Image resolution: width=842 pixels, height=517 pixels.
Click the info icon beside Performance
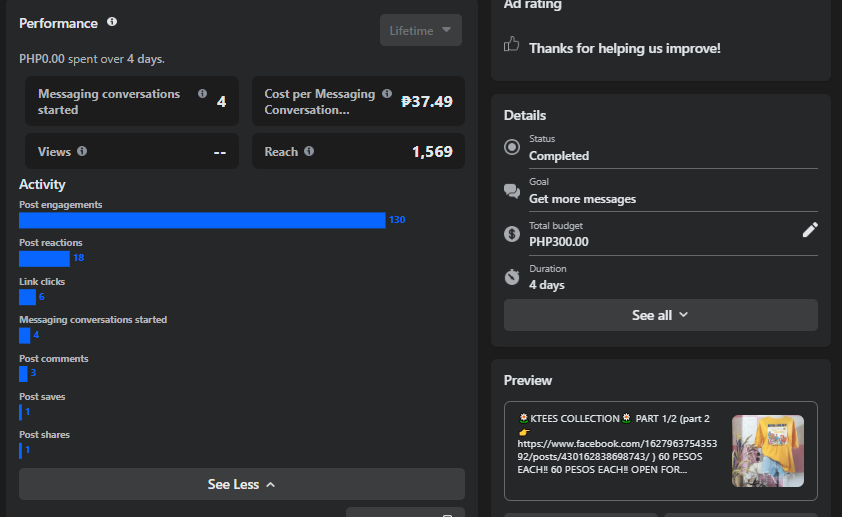112,22
